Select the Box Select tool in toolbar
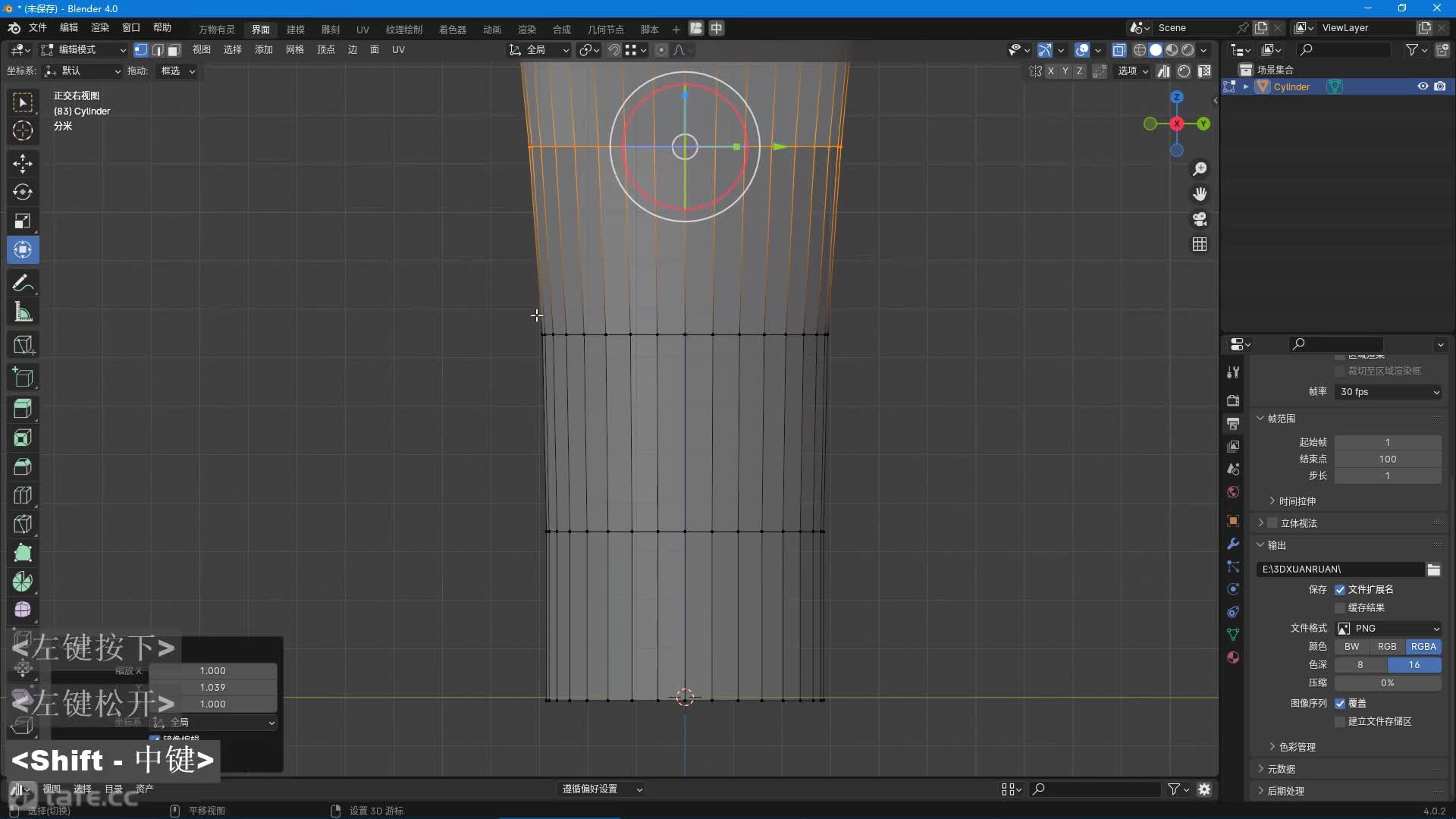Viewport: 1456px width, 819px height. coord(23,102)
